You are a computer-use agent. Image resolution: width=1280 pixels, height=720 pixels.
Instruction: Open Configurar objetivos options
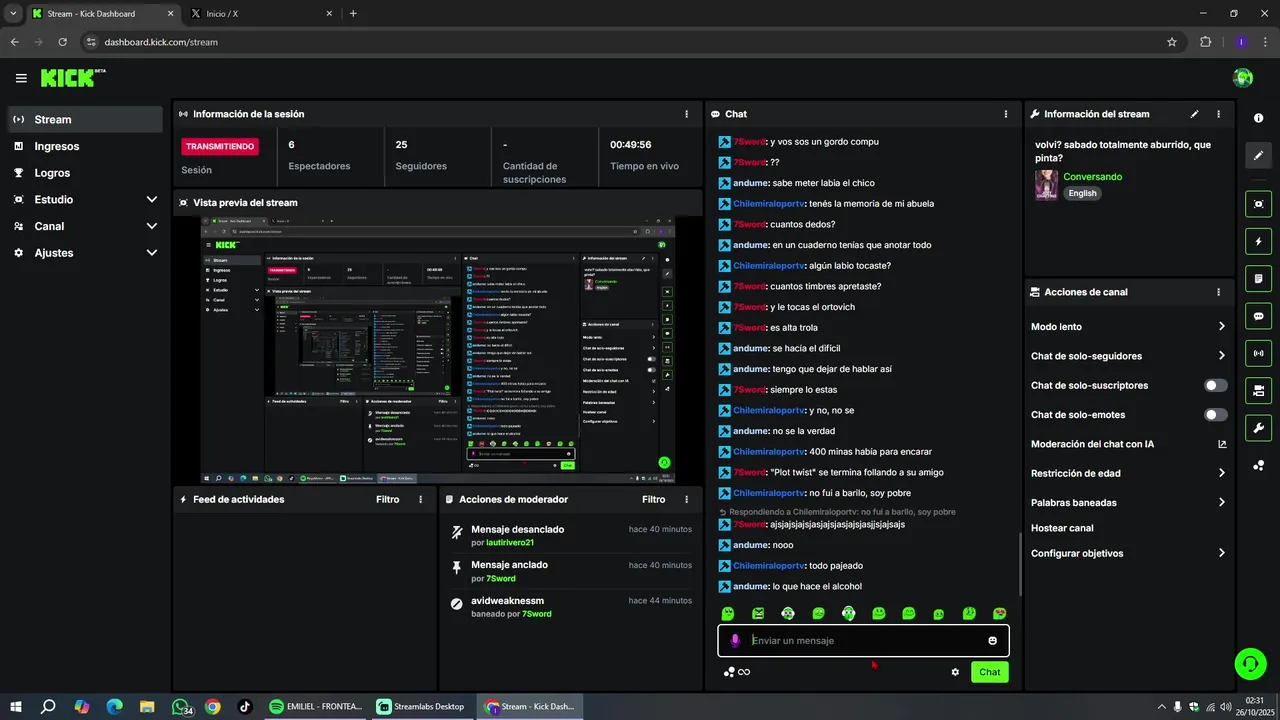[x=1128, y=553]
